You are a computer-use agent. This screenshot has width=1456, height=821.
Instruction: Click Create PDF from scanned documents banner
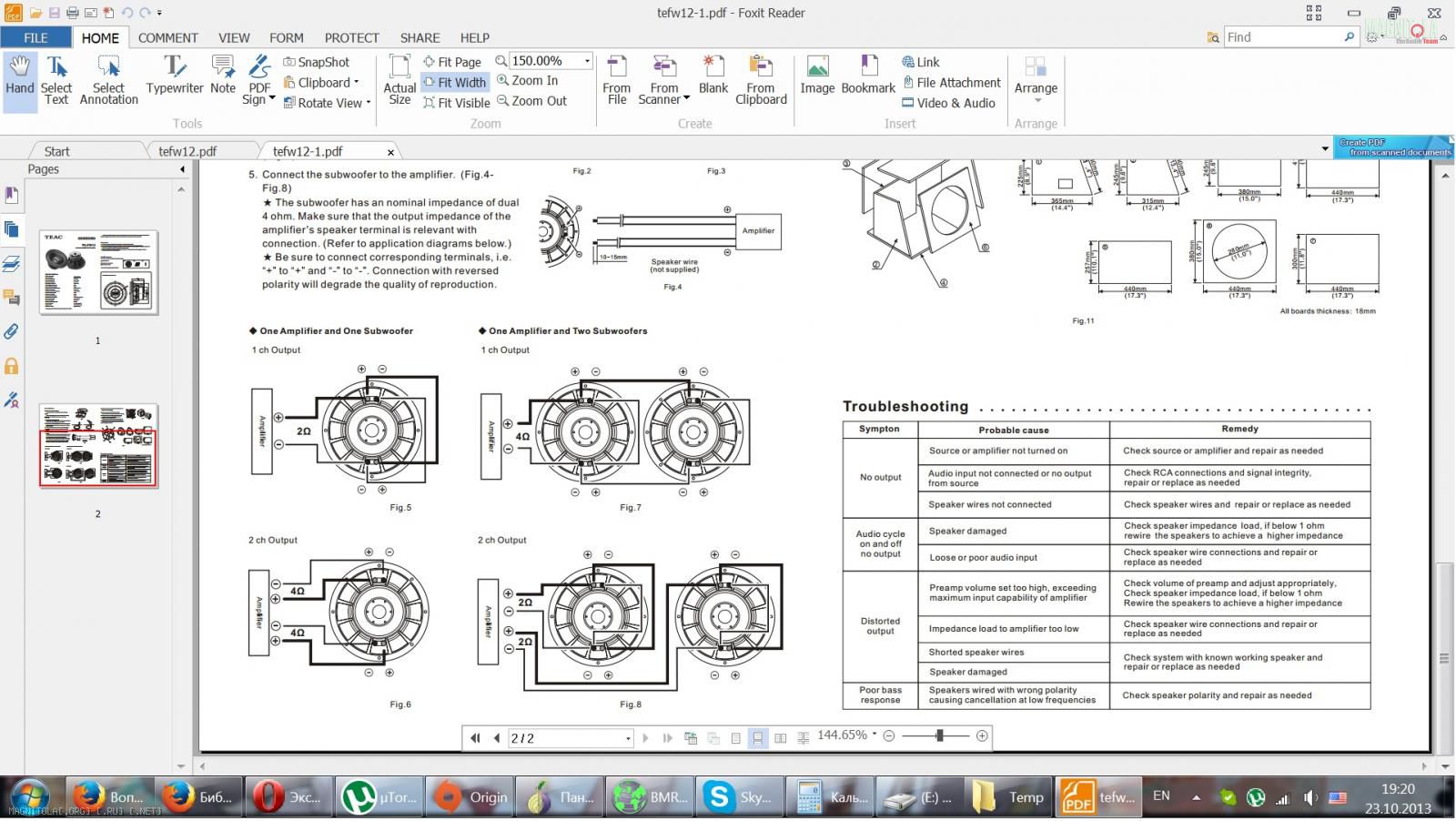tap(1394, 147)
